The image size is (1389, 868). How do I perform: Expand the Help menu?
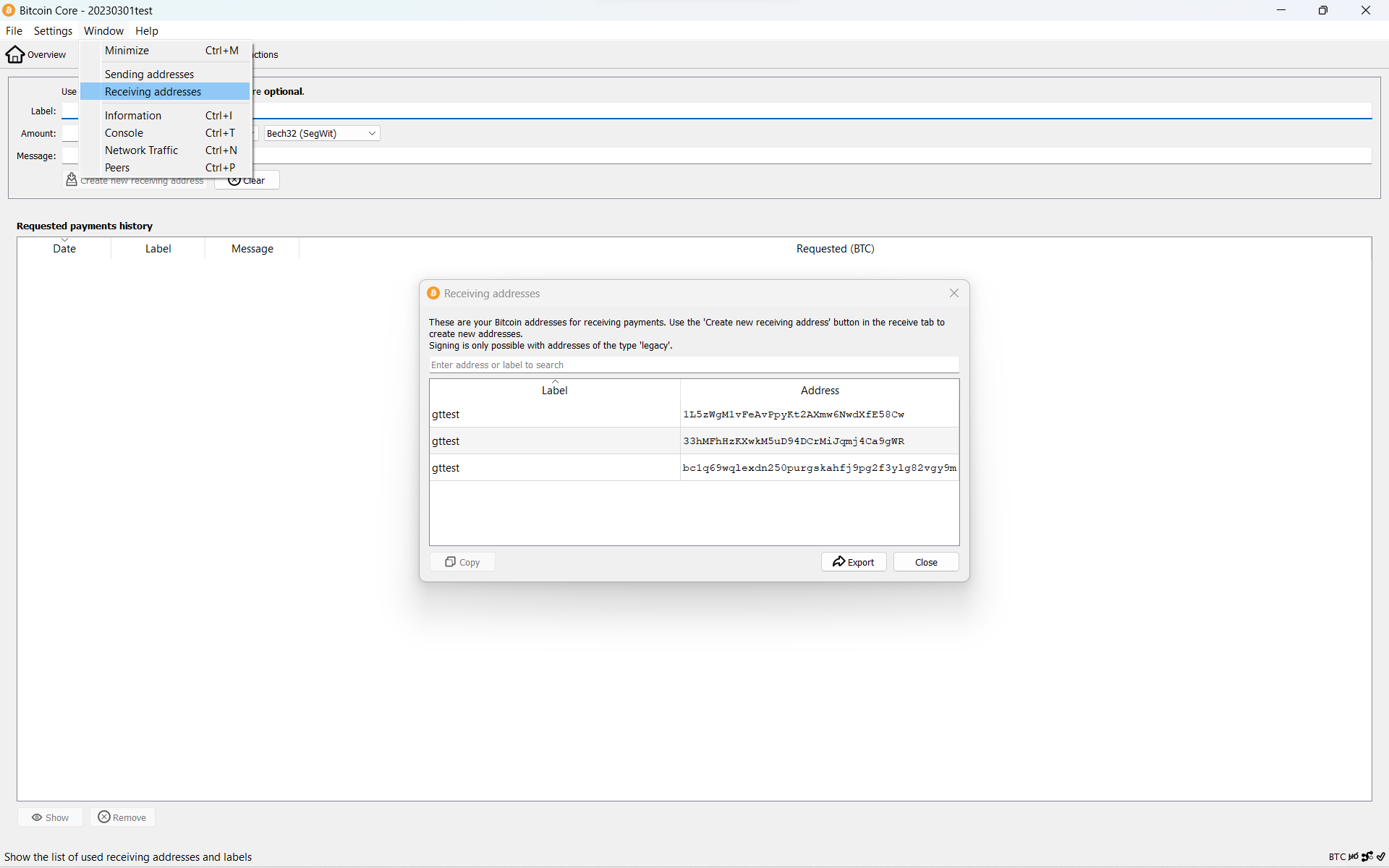click(x=145, y=30)
